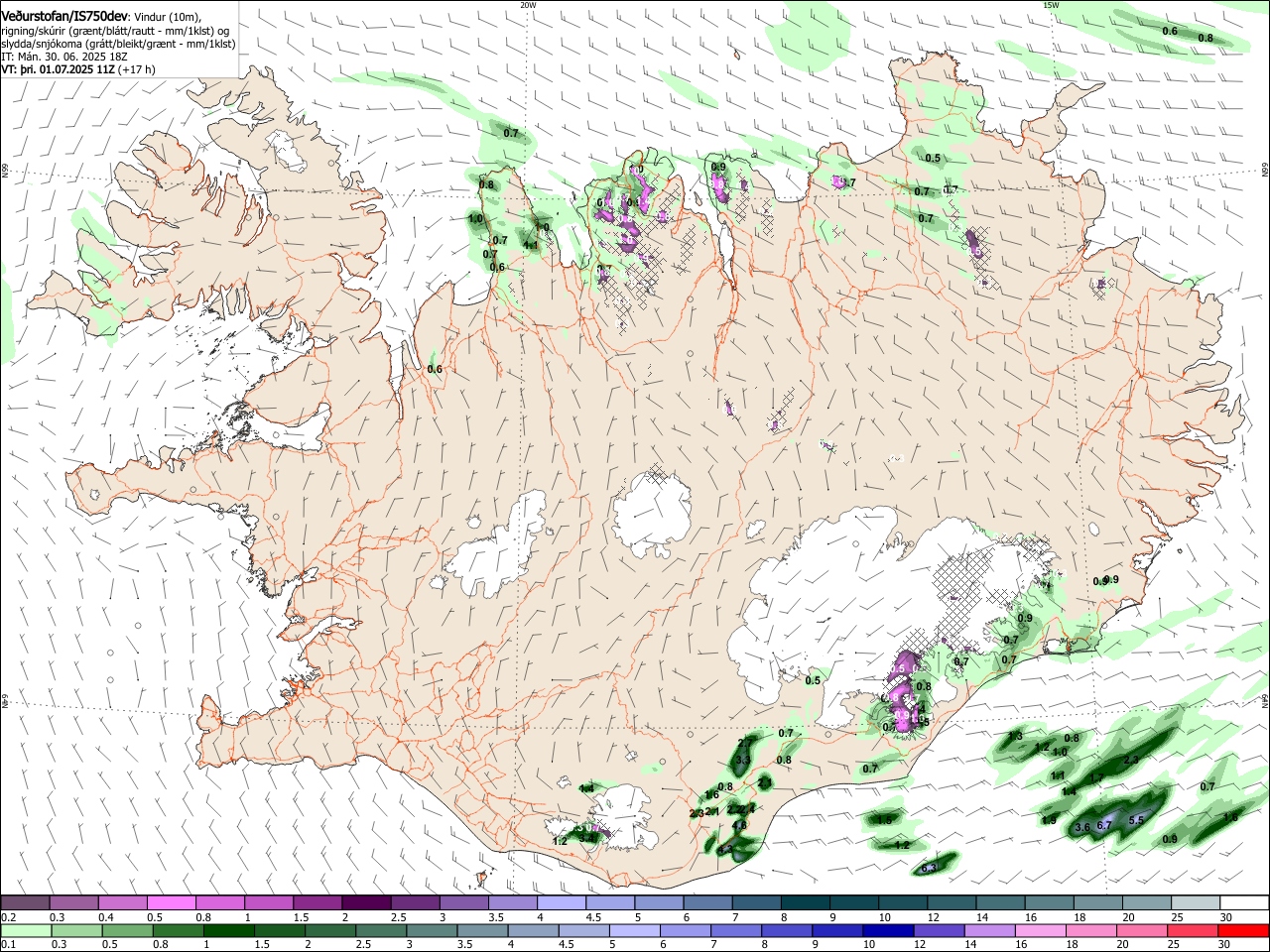
Task: Select the white 30 swatch on upper scale
Action: (1245, 902)
